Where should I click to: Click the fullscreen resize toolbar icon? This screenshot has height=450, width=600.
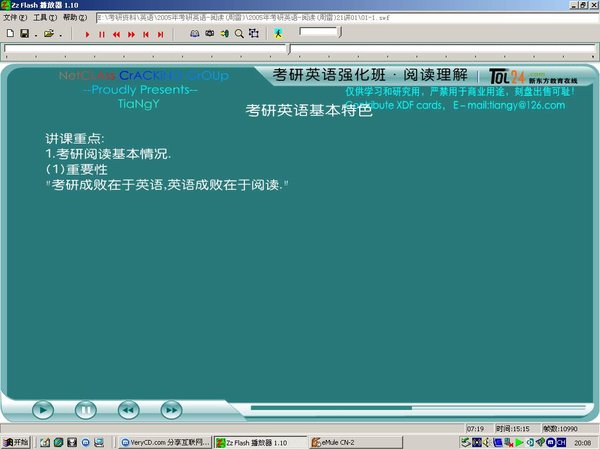(254, 34)
